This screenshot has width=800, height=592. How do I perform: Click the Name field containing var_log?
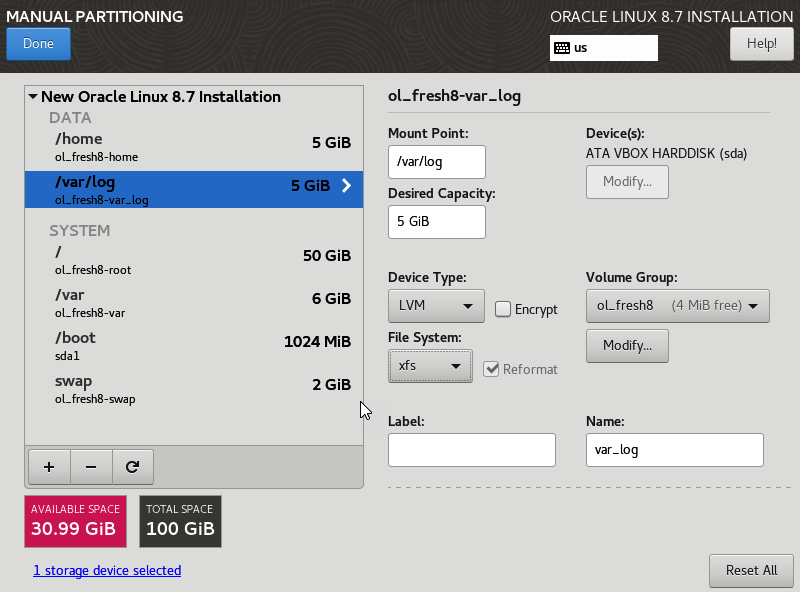[x=674, y=450]
